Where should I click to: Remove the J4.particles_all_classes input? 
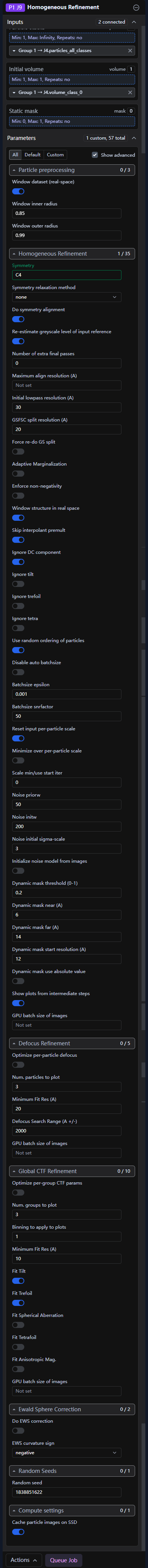(x=130, y=51)
